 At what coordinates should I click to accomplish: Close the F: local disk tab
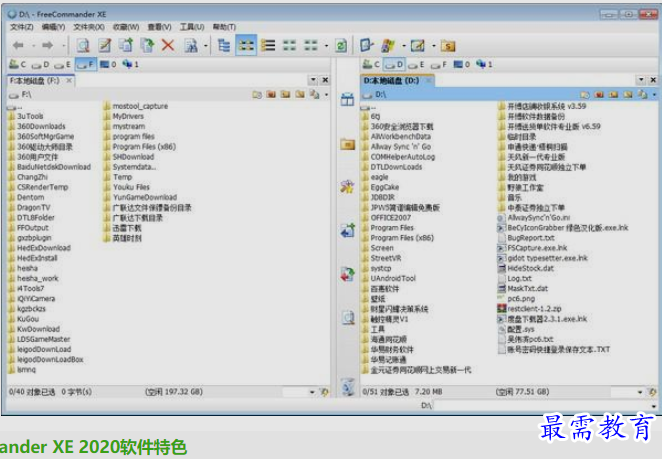(69, 81)
